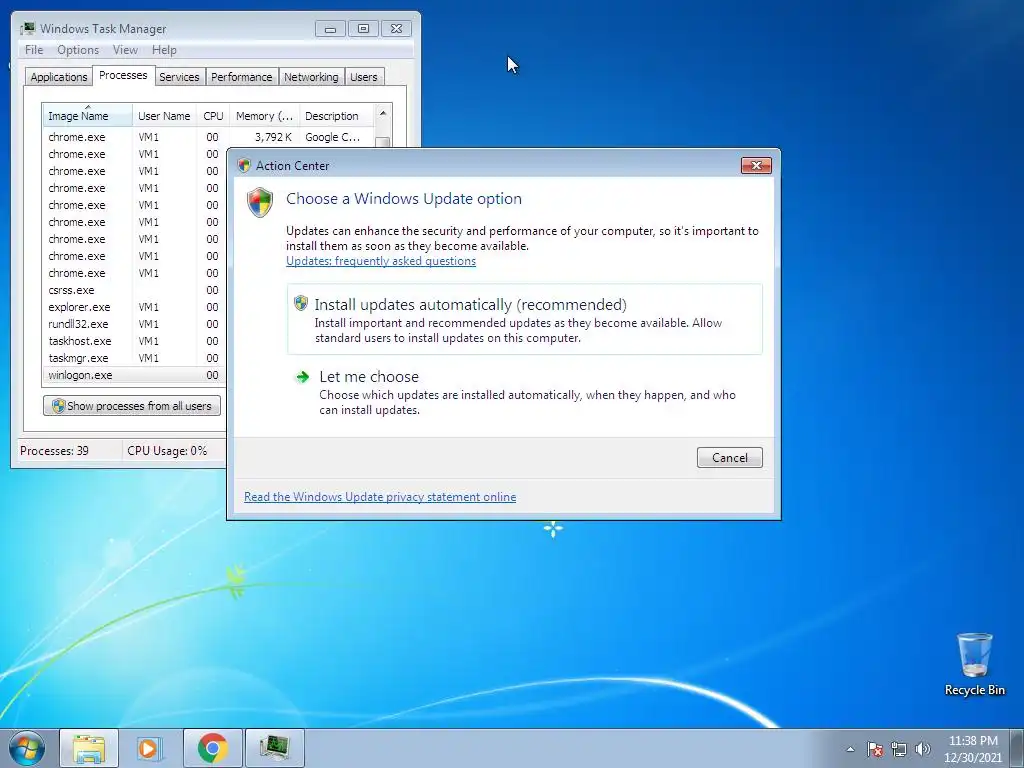Screen dimensions: 1024x768
Task: Select chrome.exe row showing 3,792 K
Action: point(208,137)
